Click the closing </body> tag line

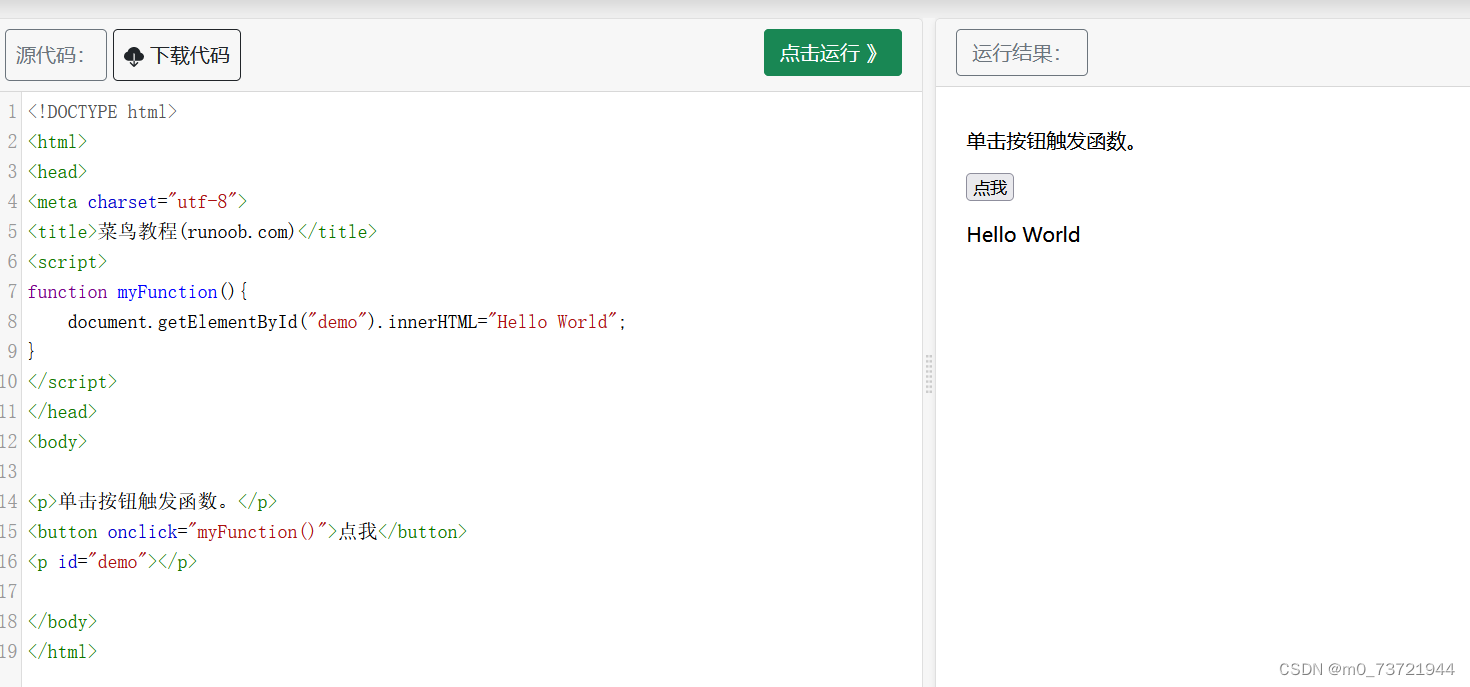tap(62, 622)
